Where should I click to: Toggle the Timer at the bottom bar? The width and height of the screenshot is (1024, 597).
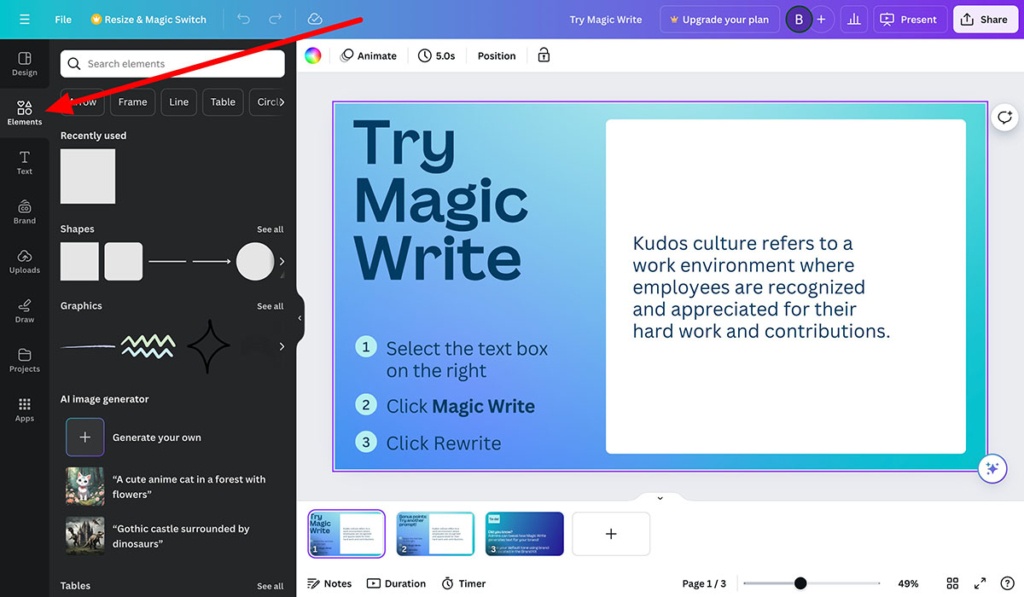point(463,583)
